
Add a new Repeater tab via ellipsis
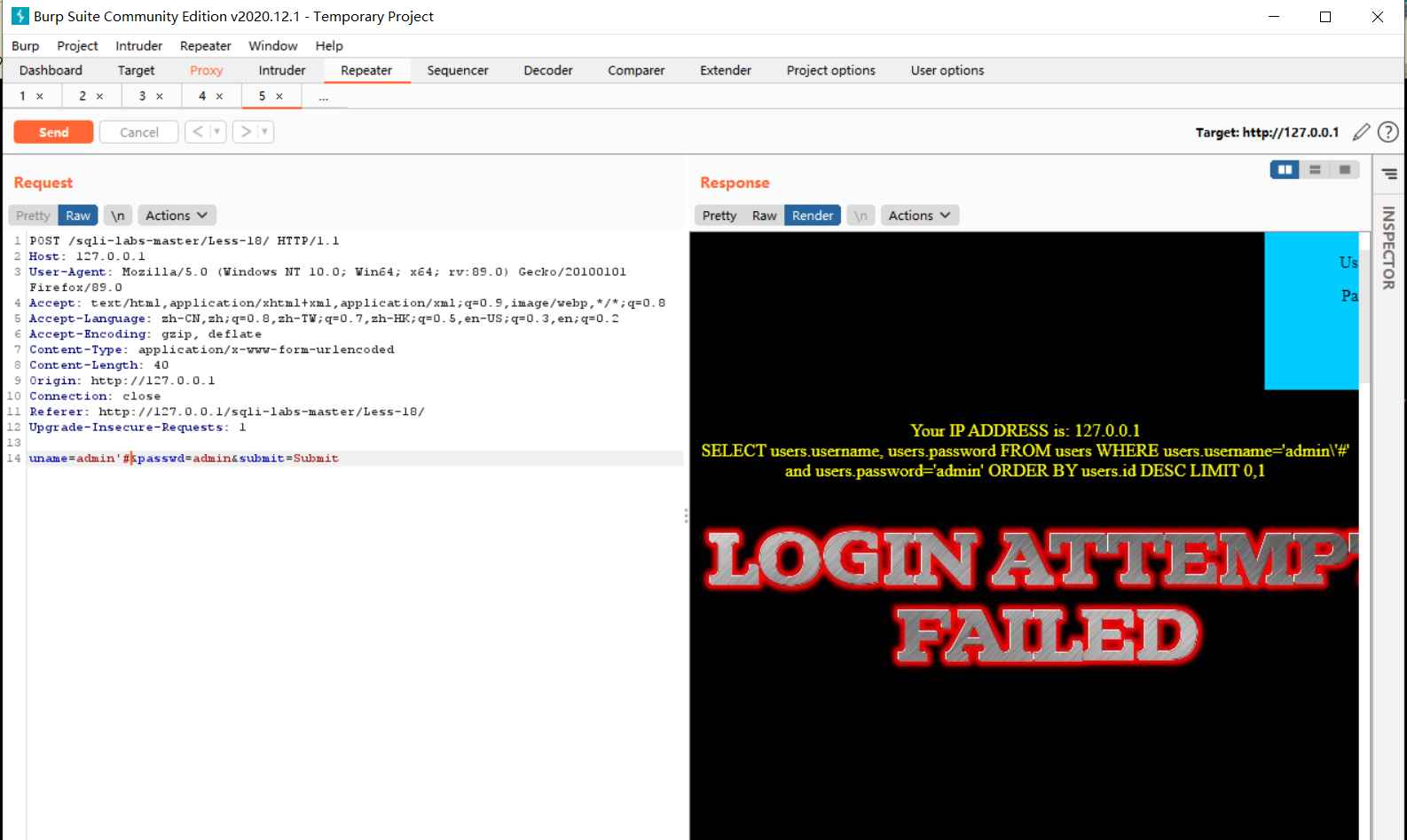point(324,97)
